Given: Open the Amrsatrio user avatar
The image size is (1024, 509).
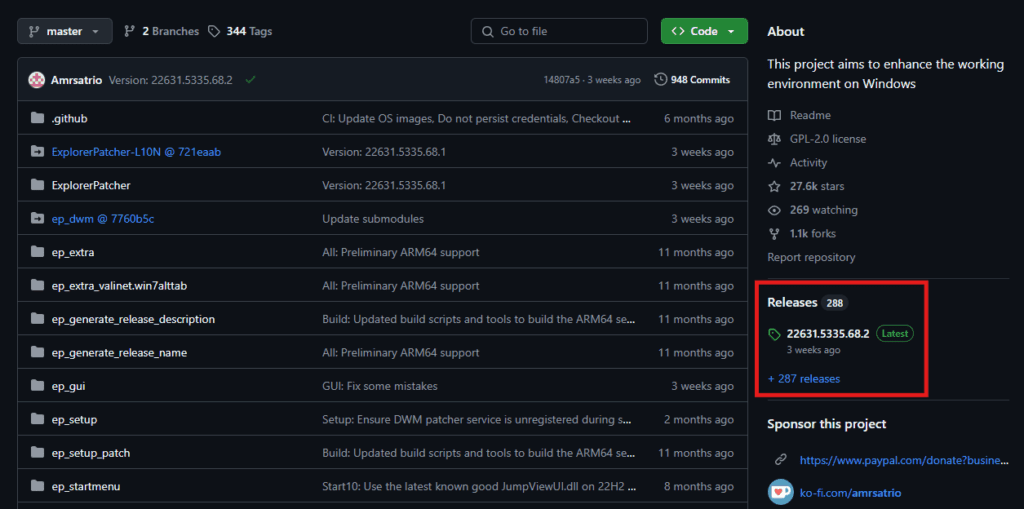Looking at the screenshot, I should [x=37, y=80].
